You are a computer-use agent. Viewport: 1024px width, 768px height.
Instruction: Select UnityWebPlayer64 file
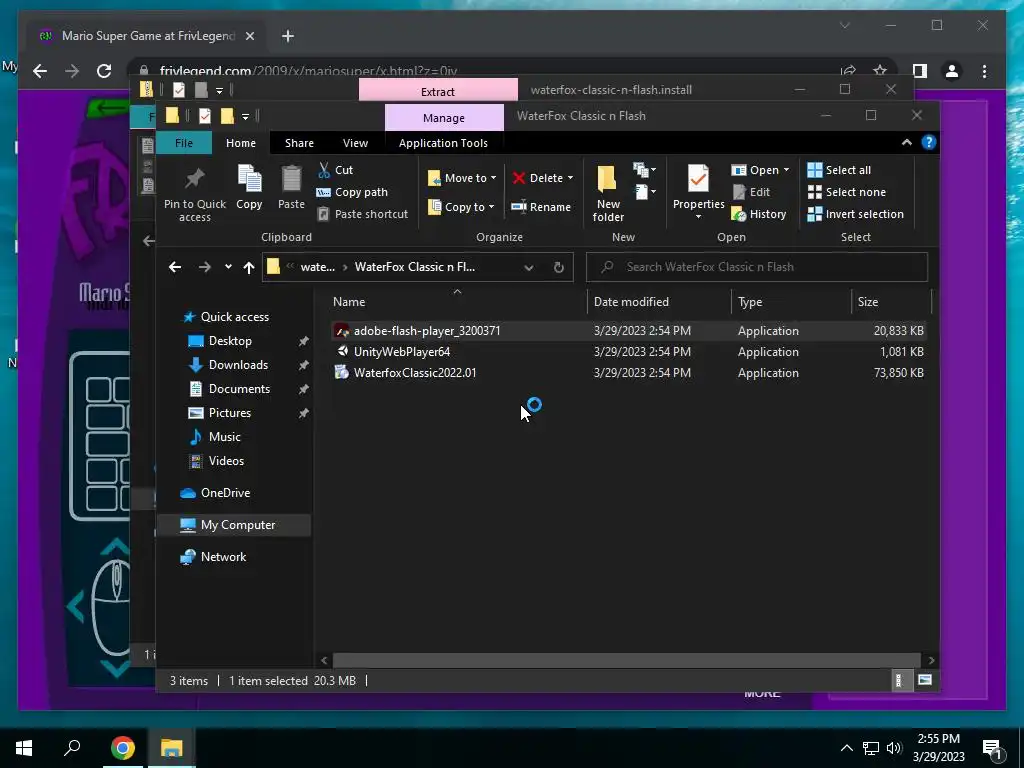click(x=401, y=351)
